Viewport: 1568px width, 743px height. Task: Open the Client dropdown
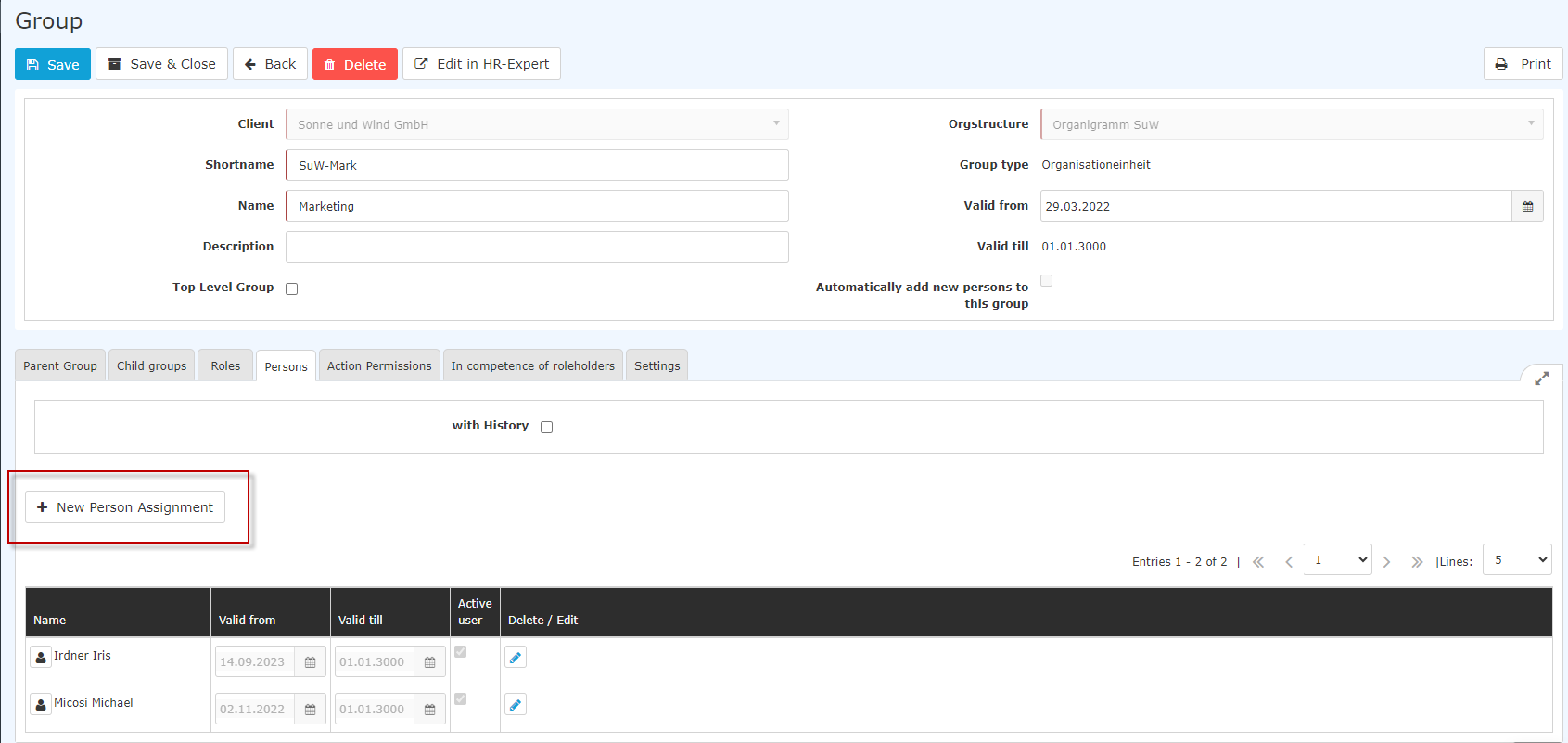[537, 124]
